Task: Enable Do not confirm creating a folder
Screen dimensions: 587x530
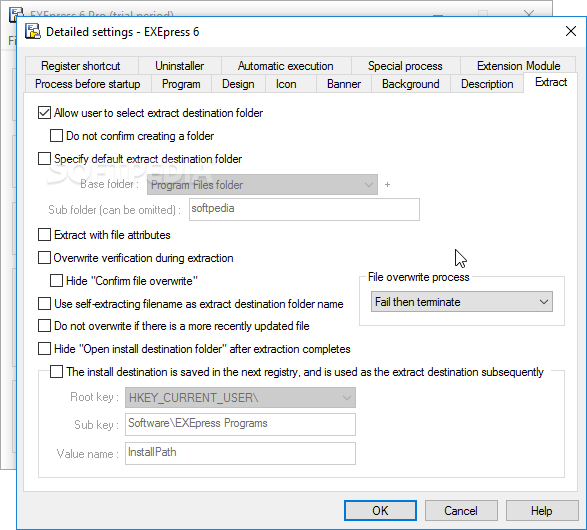Action: pyautogui.click(x=57, y=135)
